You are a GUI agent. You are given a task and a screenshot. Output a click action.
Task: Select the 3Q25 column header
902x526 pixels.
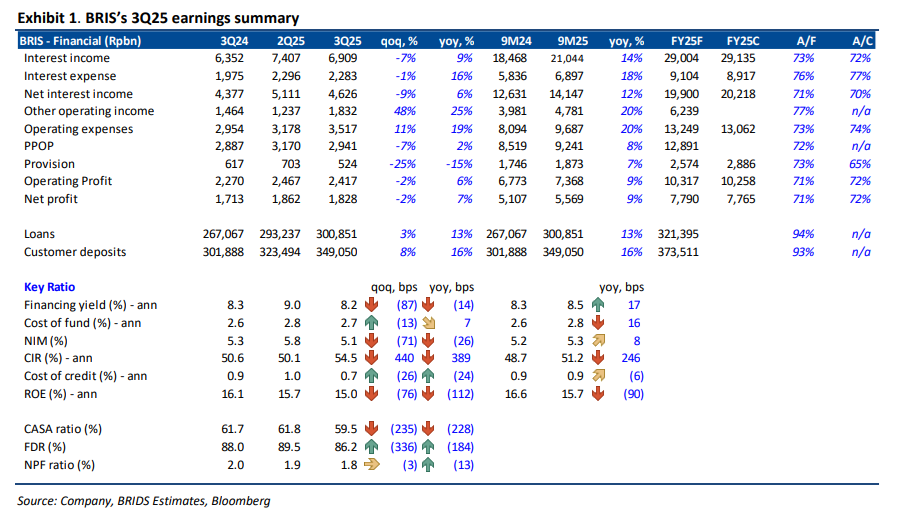point(347,41)
